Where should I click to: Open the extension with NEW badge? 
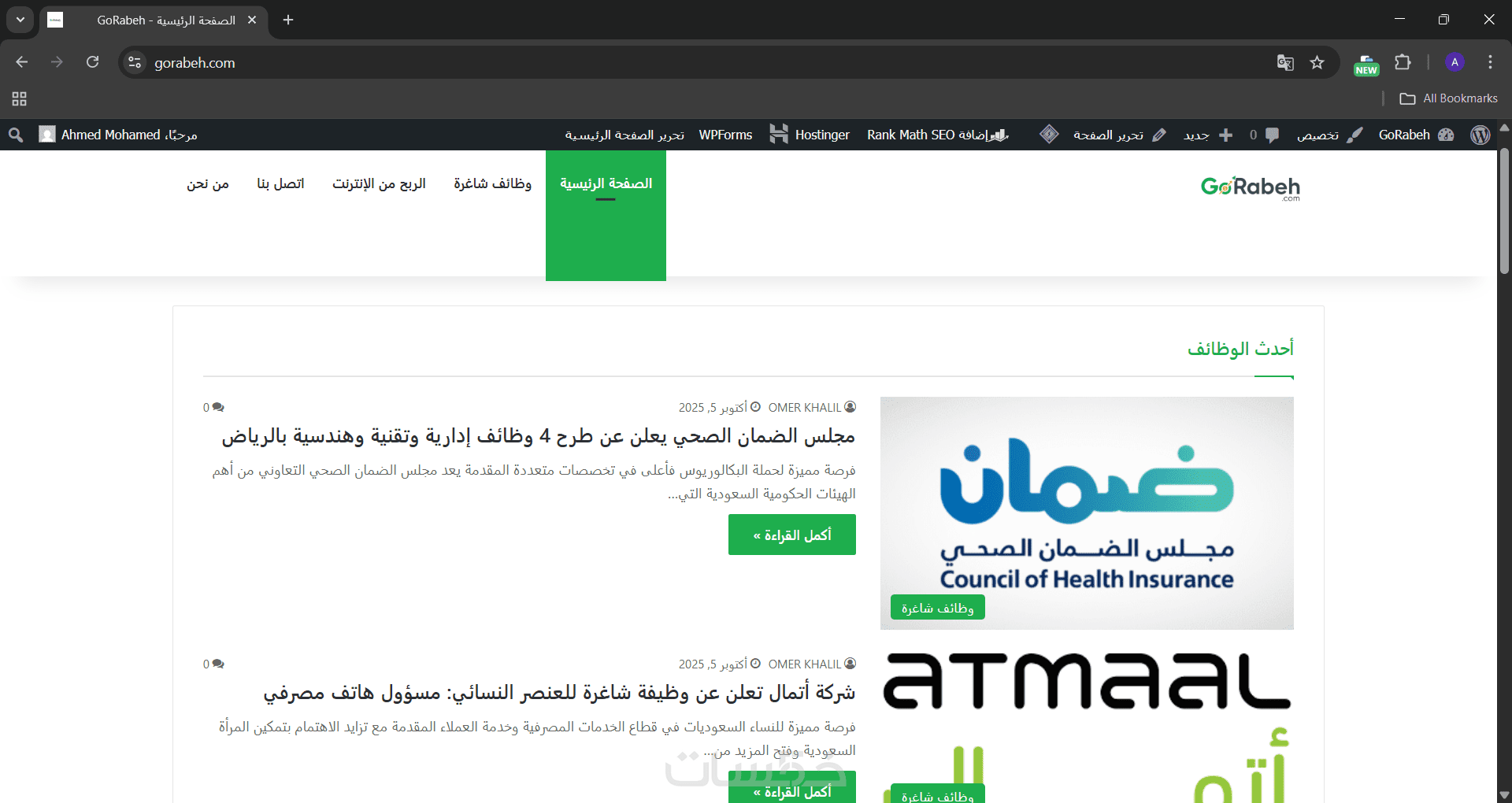tap(1366, 64)
